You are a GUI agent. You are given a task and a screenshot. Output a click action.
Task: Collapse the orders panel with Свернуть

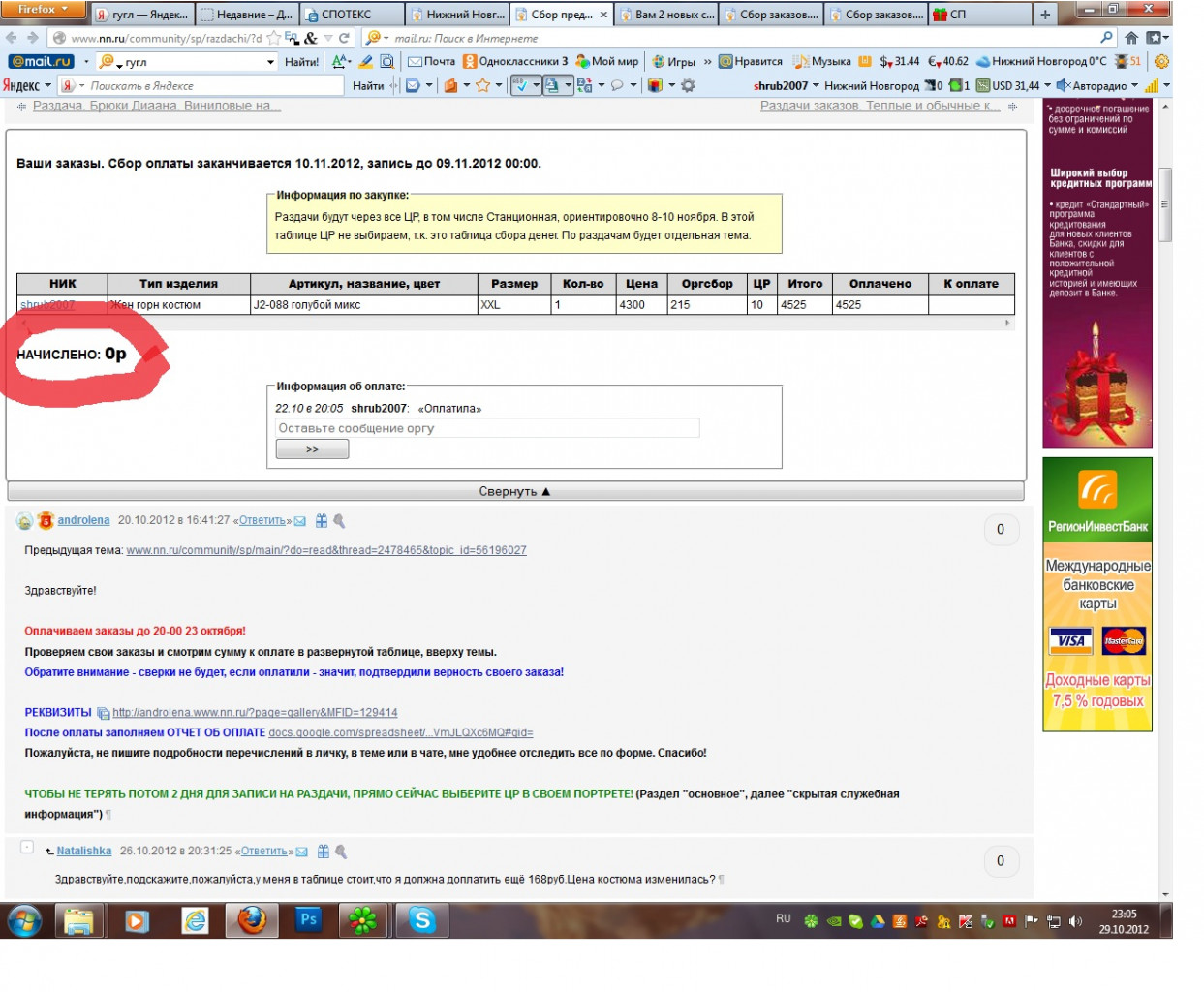(x=515, y=491)
